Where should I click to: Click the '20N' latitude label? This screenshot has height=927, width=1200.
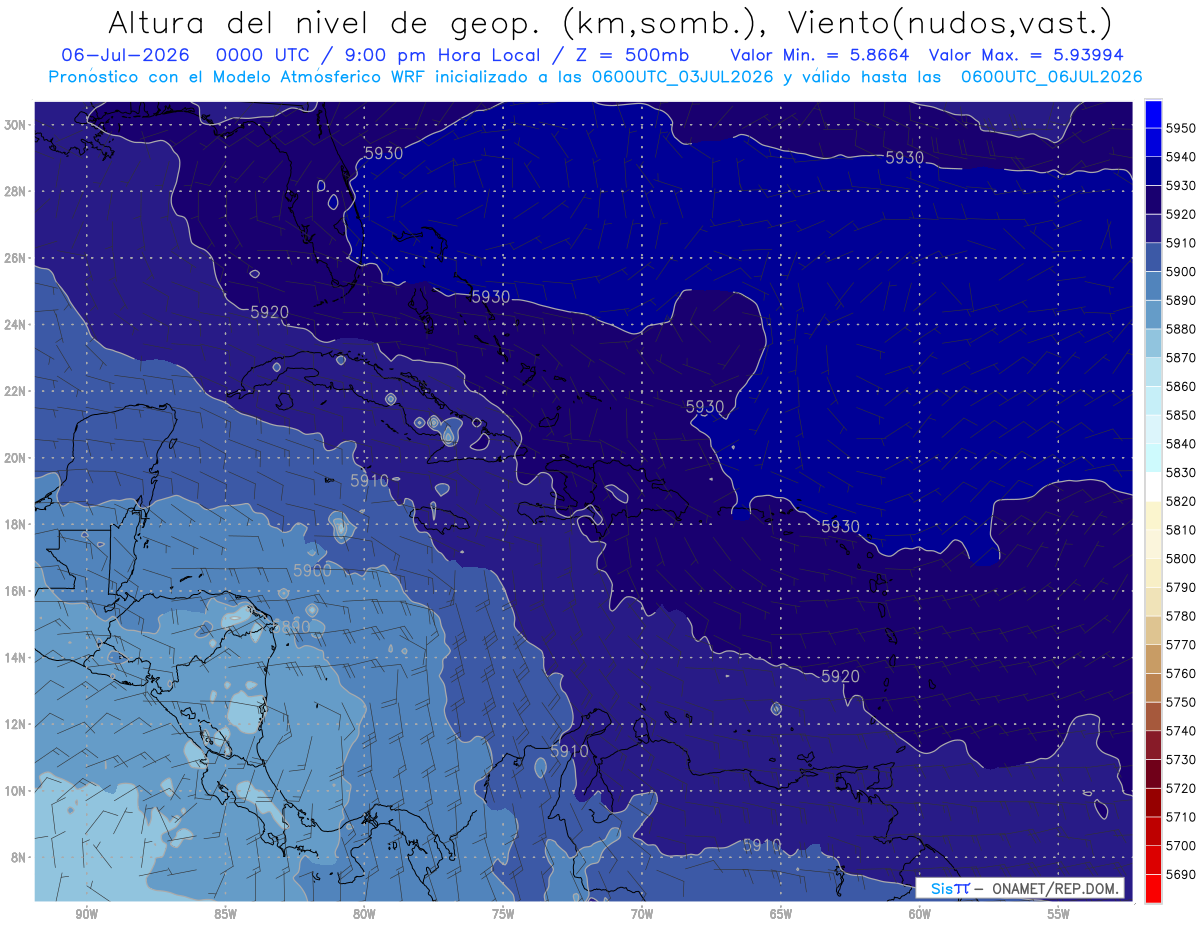[16, 457]
